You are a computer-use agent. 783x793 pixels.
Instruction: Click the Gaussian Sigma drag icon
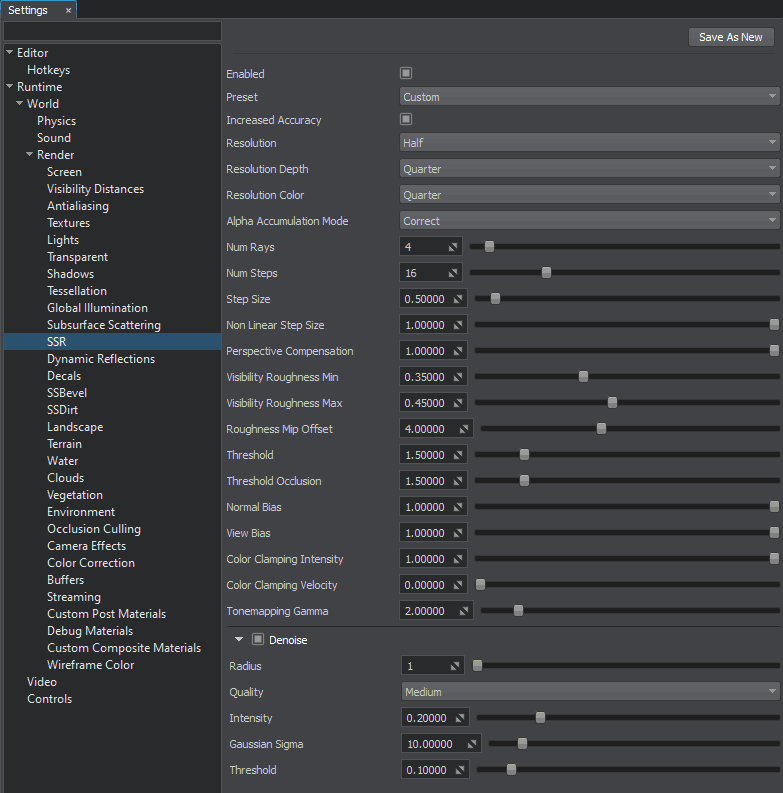472,744
